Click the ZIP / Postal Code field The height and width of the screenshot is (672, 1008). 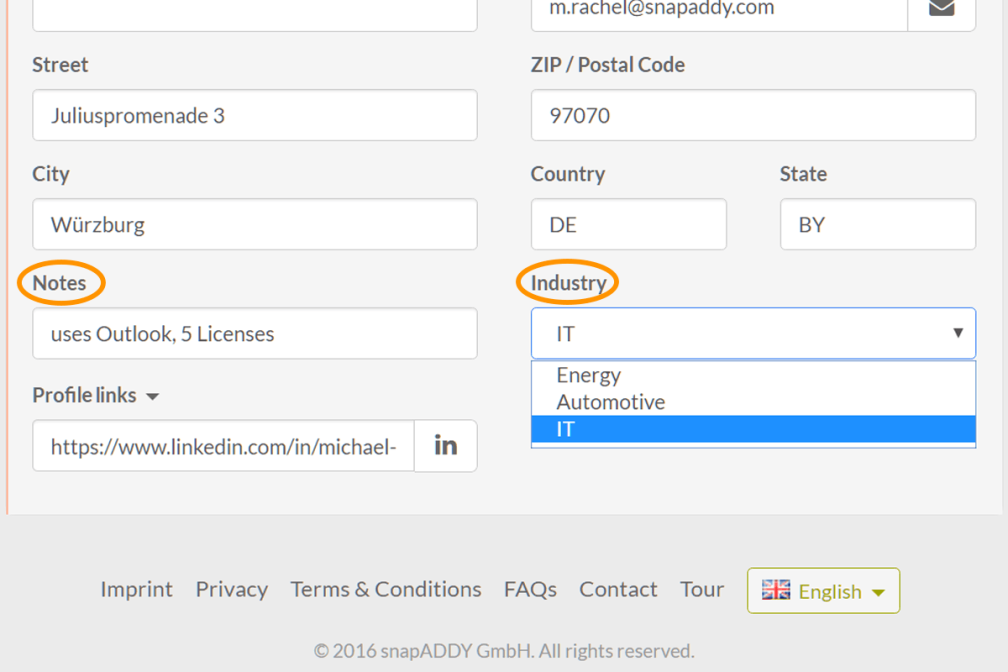pos(753,115)
